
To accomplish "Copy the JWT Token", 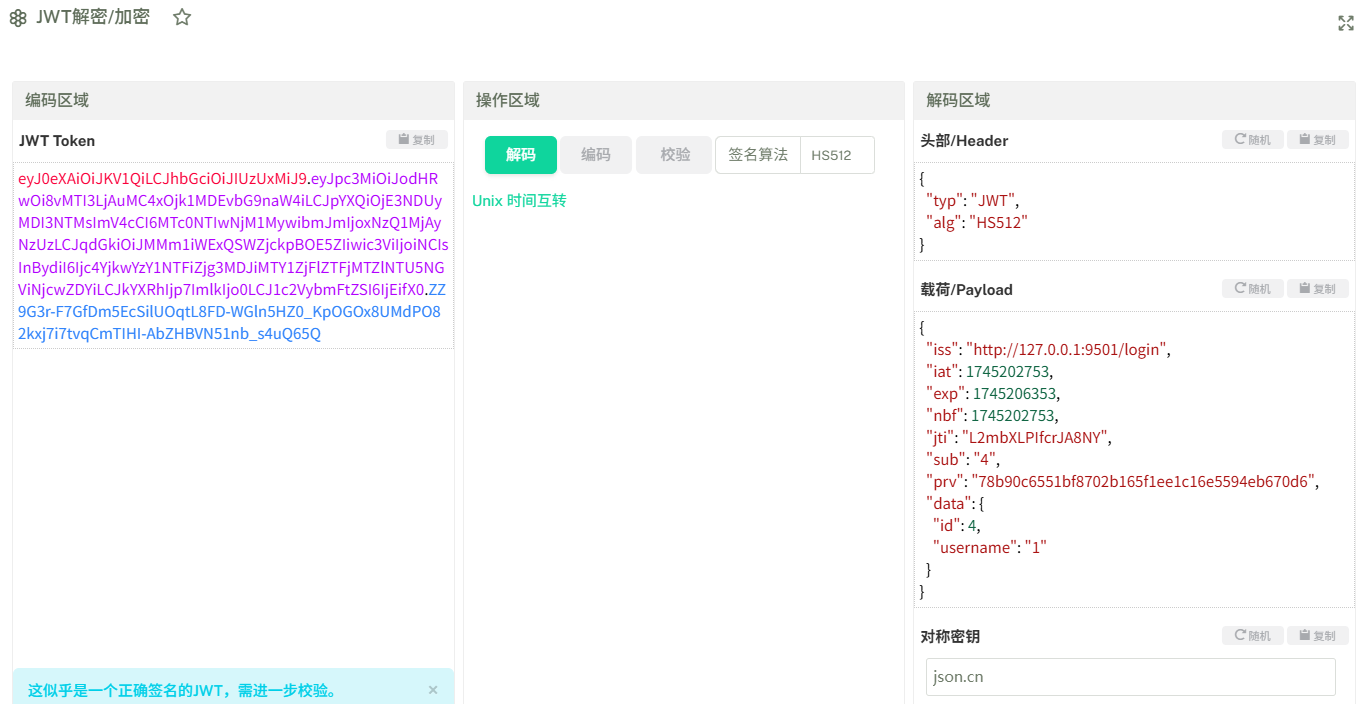I will tap(417, 140).
